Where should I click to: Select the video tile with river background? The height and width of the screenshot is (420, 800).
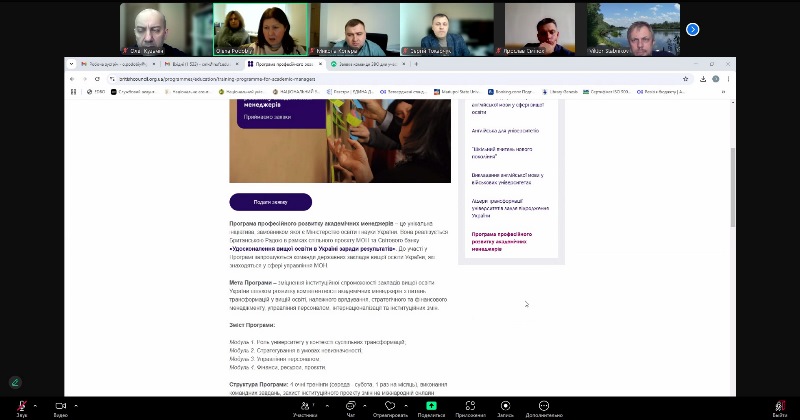633,30
